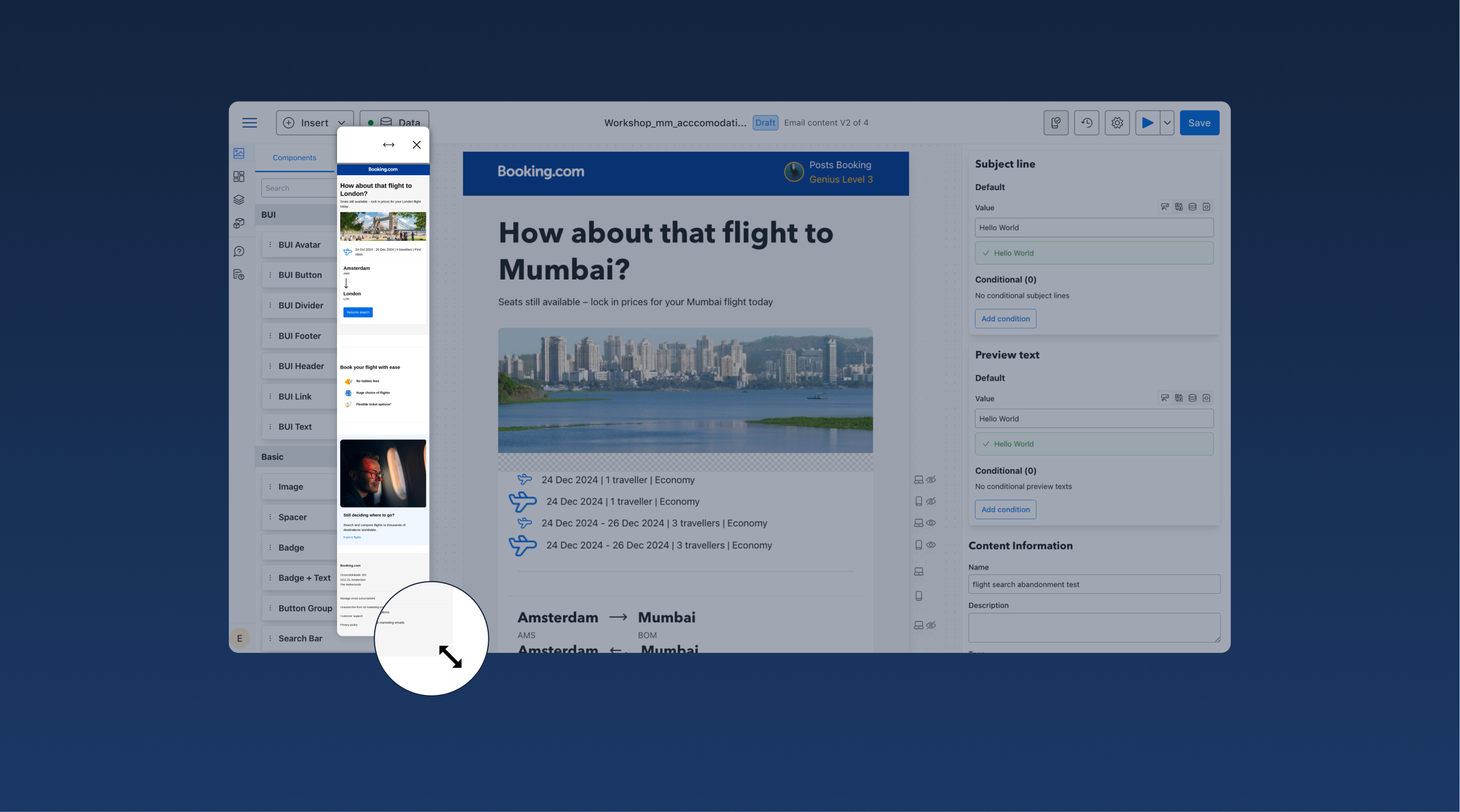The width and height of the screenshot is (1460, 812).
Task: Click the component Search field
Action: coord(299,188)
